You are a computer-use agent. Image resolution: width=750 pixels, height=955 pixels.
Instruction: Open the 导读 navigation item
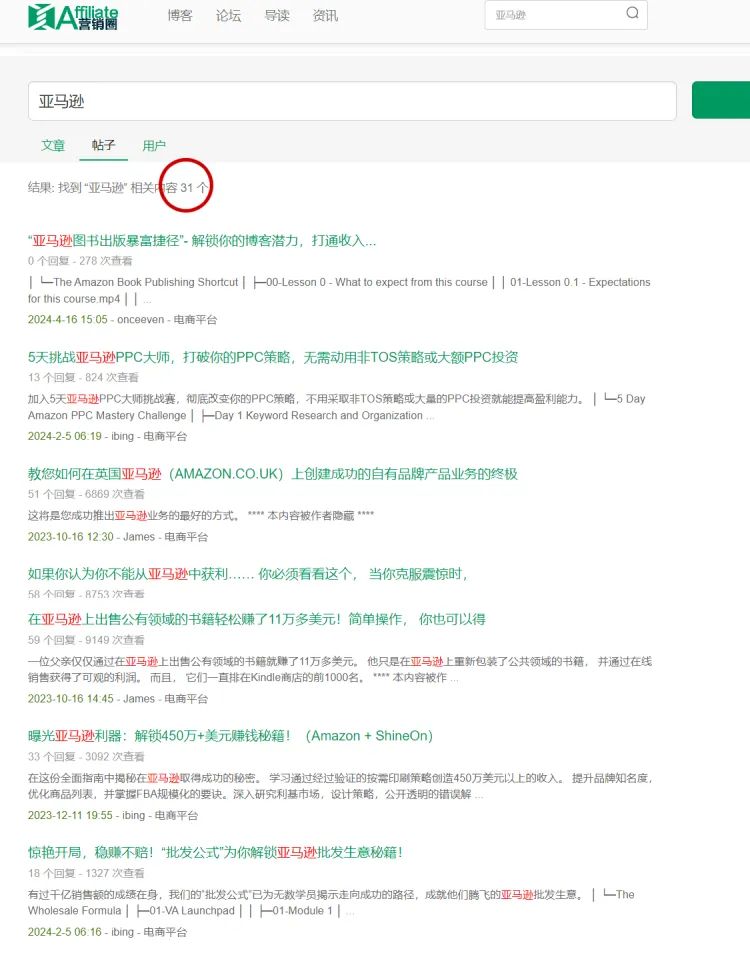point(277,15)
